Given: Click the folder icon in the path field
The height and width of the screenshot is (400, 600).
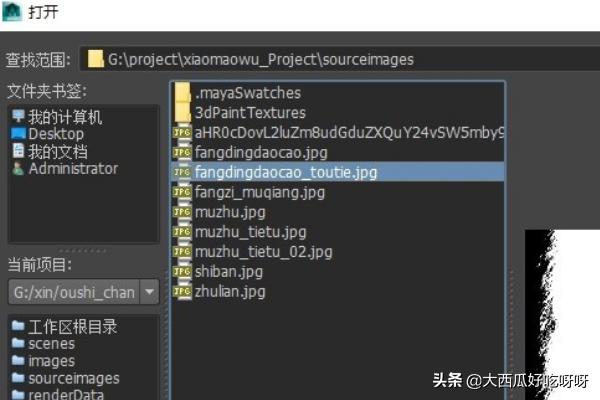Looking at the screenshot, I should pos(95,59).
